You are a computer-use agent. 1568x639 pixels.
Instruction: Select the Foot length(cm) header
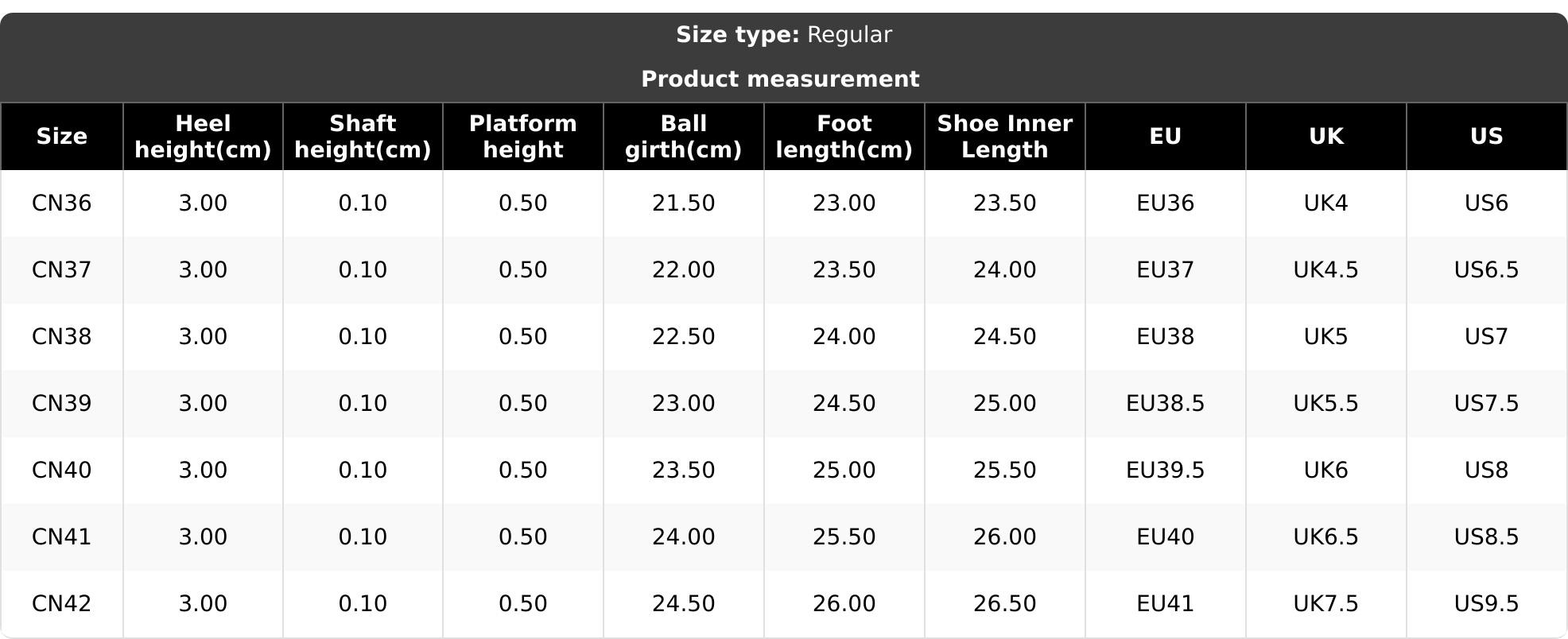tap(844, 137)
